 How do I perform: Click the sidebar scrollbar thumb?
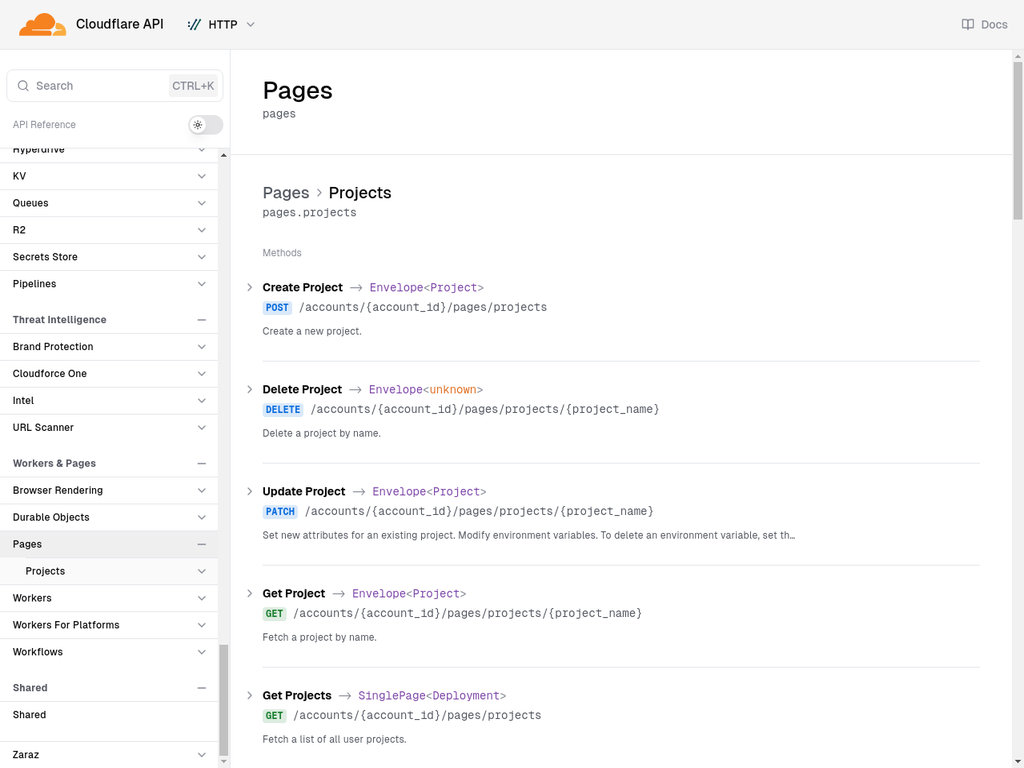click(224, 699)
